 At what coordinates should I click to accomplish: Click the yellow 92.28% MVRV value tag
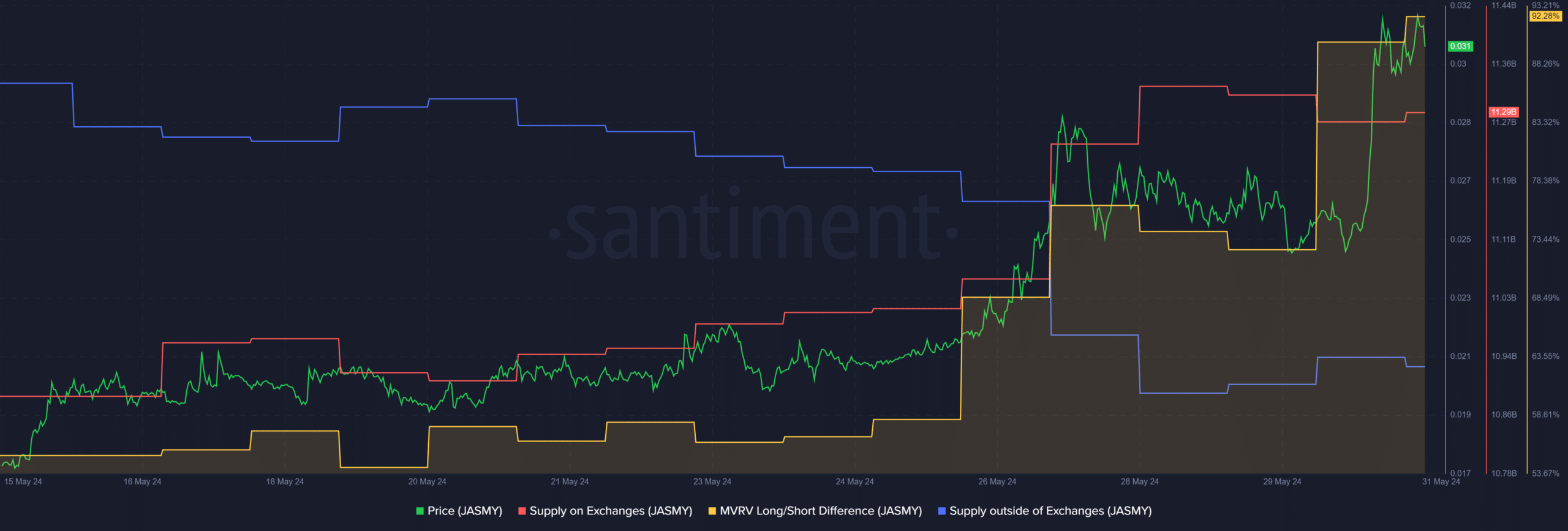tap(1545, 17)
